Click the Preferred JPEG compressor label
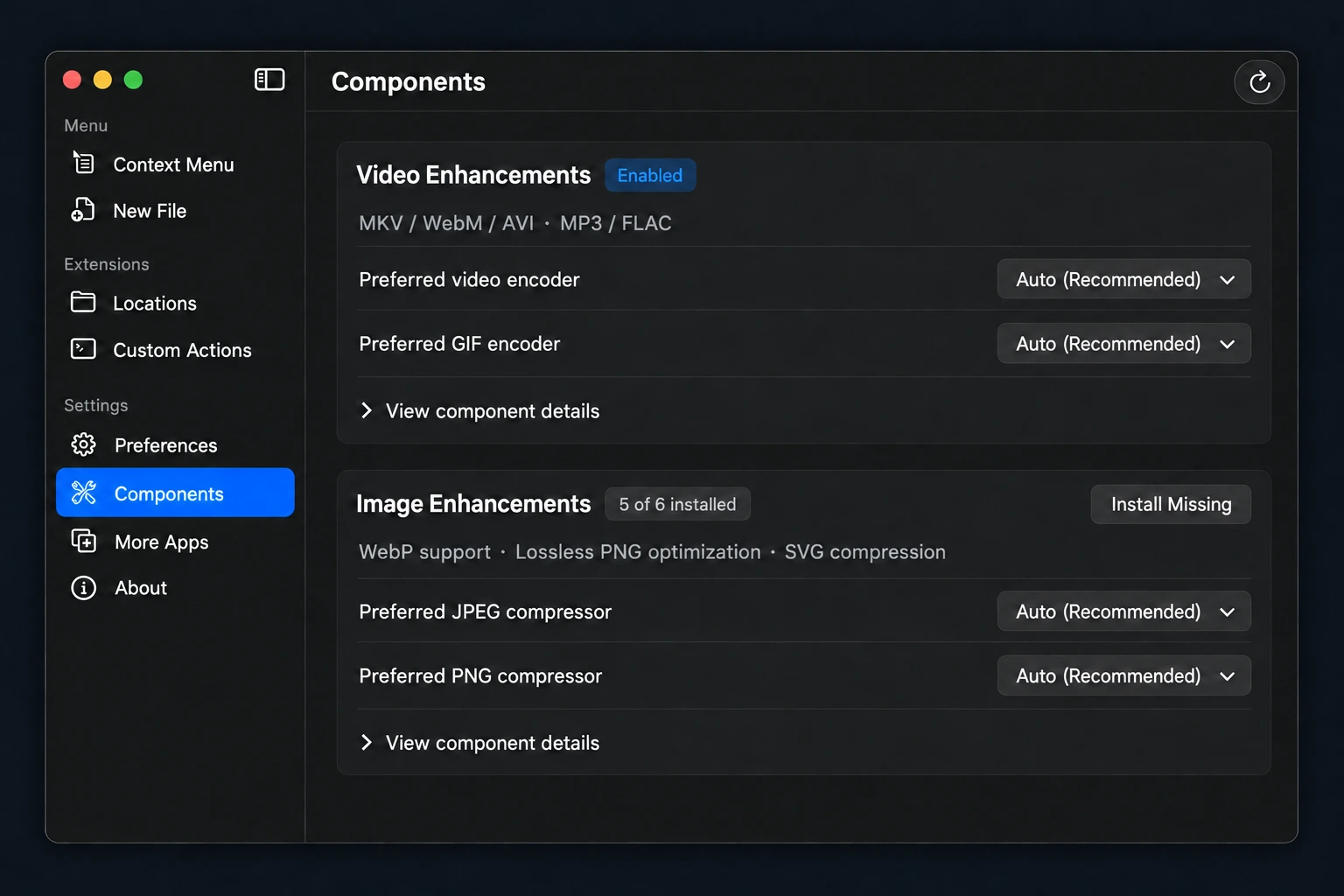The image size is (1344, 896). (x=485, y=612)
